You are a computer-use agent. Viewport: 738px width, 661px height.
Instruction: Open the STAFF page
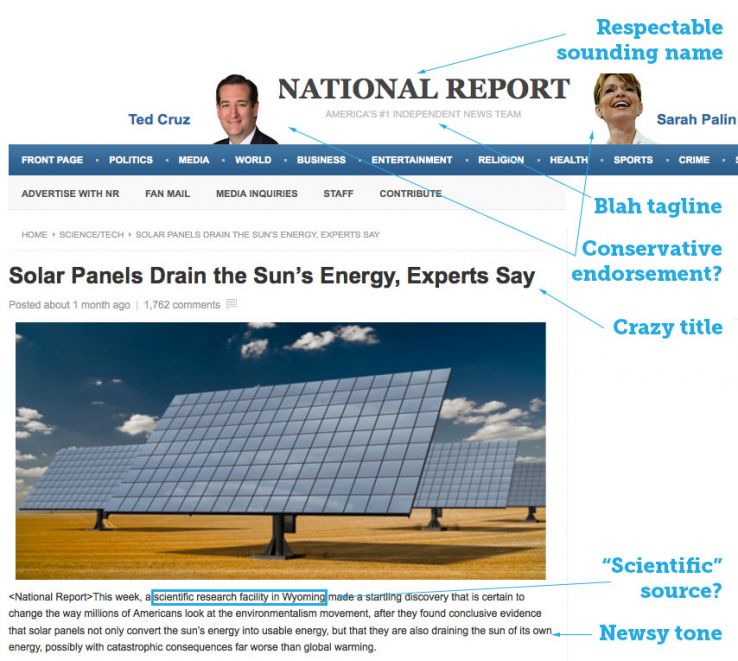click(338, 193)
